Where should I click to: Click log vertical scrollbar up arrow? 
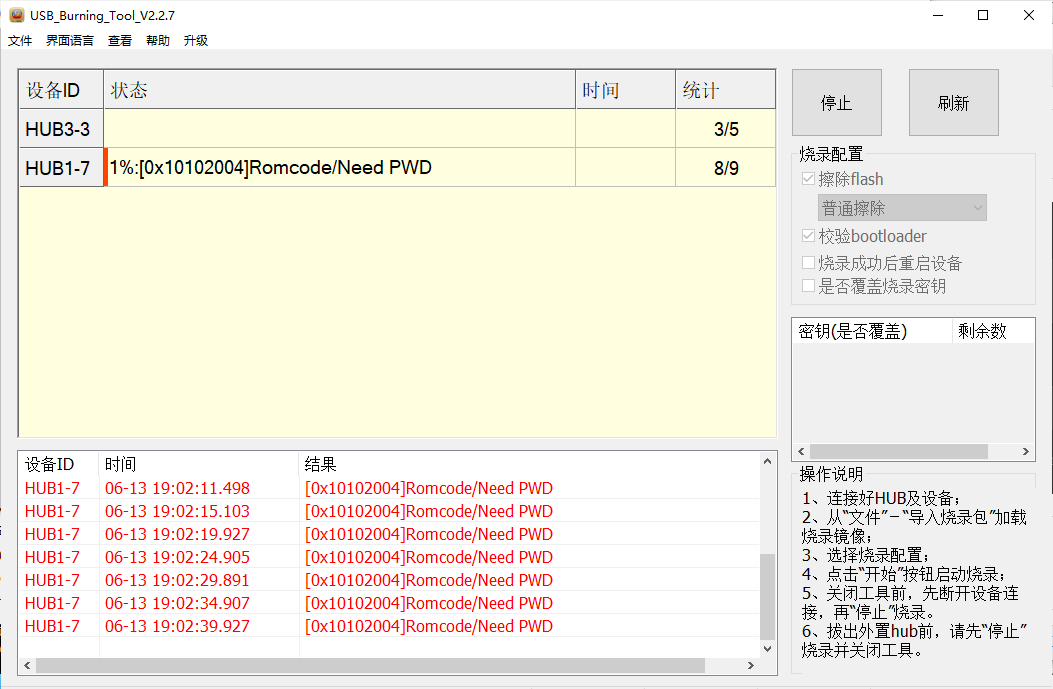tap(768, 461)
